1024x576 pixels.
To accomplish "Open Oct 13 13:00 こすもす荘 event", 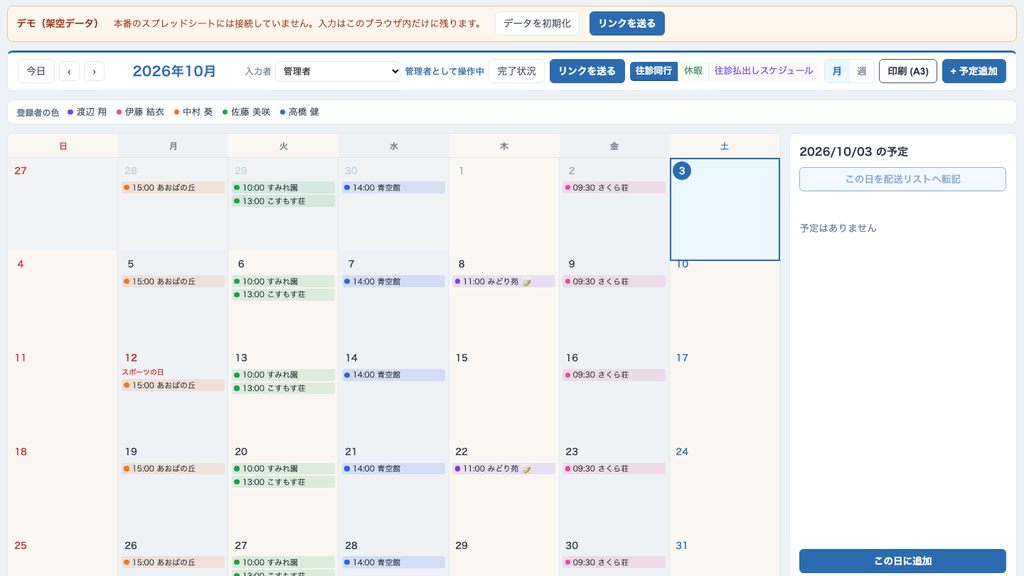I will (283, 389).
